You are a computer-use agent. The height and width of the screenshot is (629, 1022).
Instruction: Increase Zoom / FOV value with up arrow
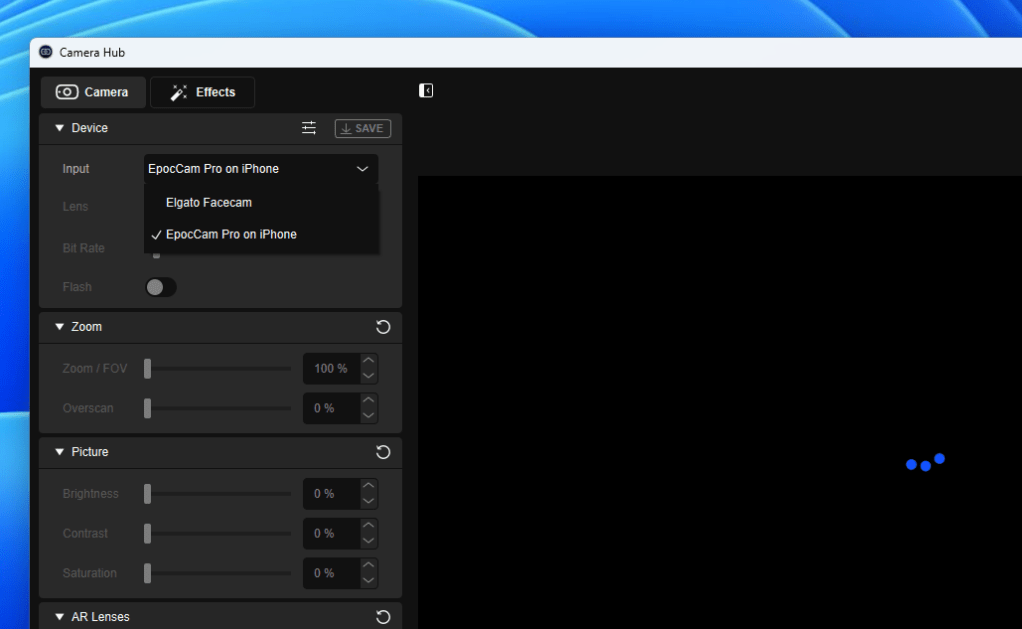[x=368, y=360]
